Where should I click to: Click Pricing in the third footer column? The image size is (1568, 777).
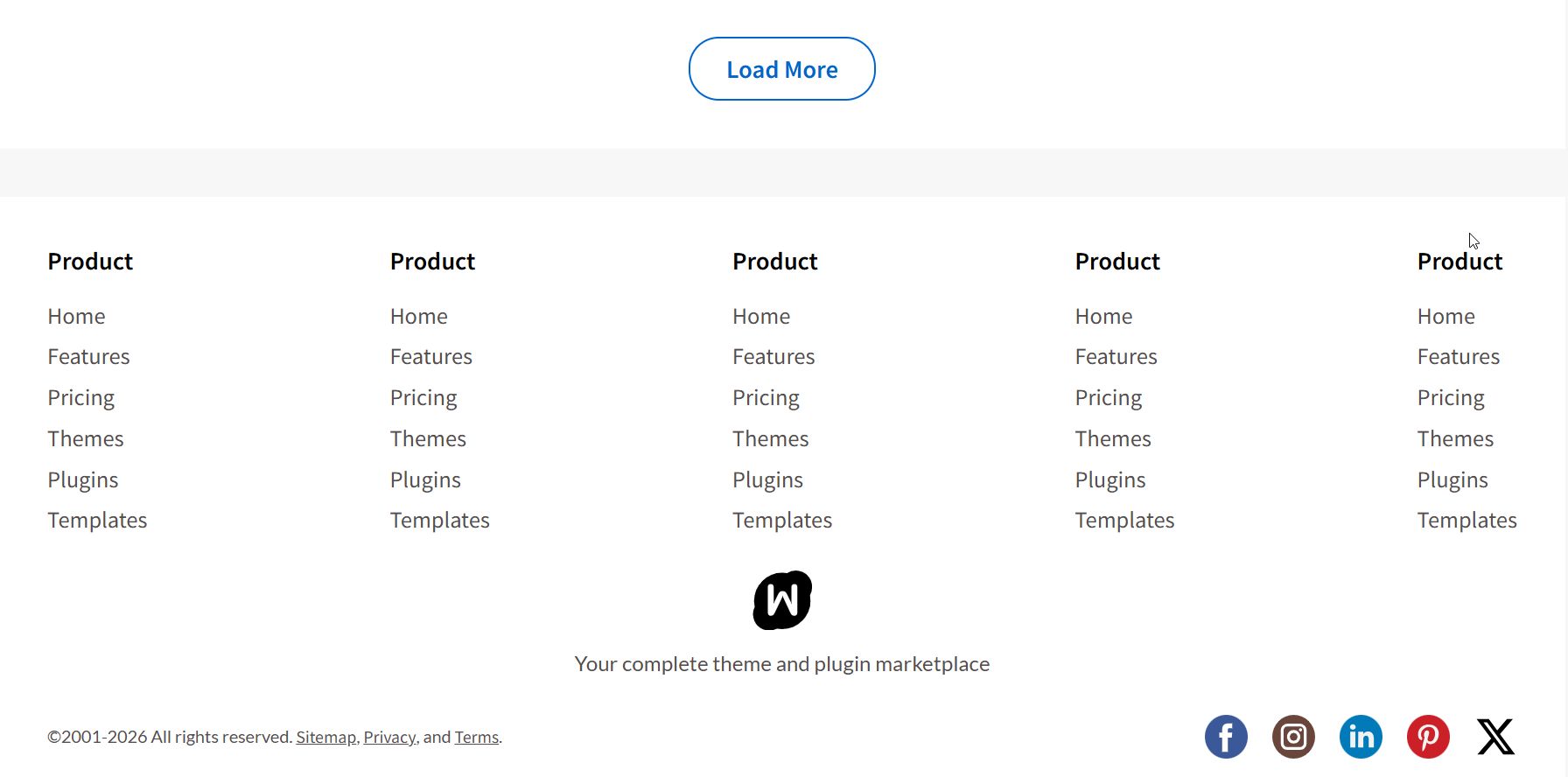coord(766,398)
